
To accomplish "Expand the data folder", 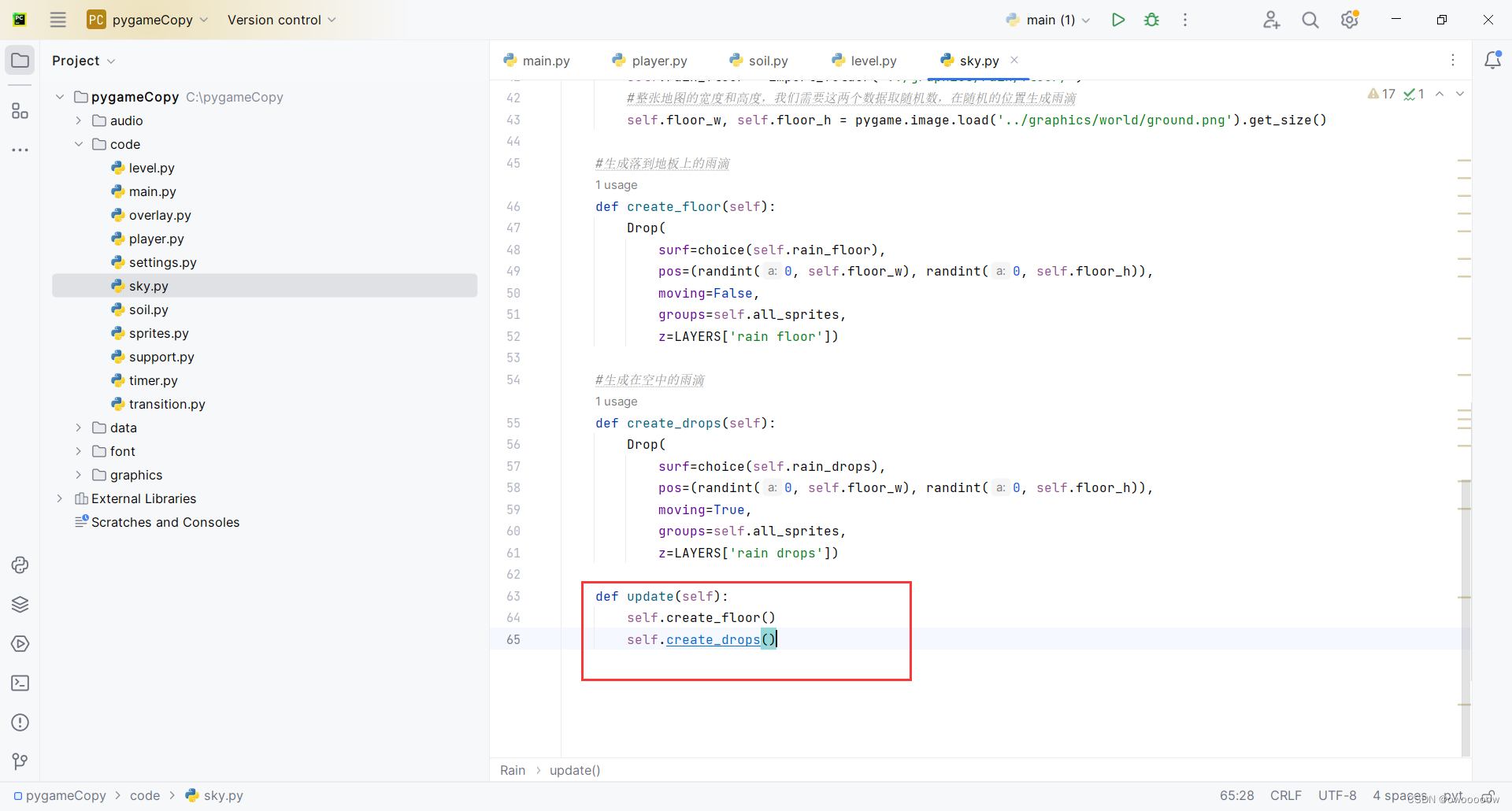I will 79,428.
